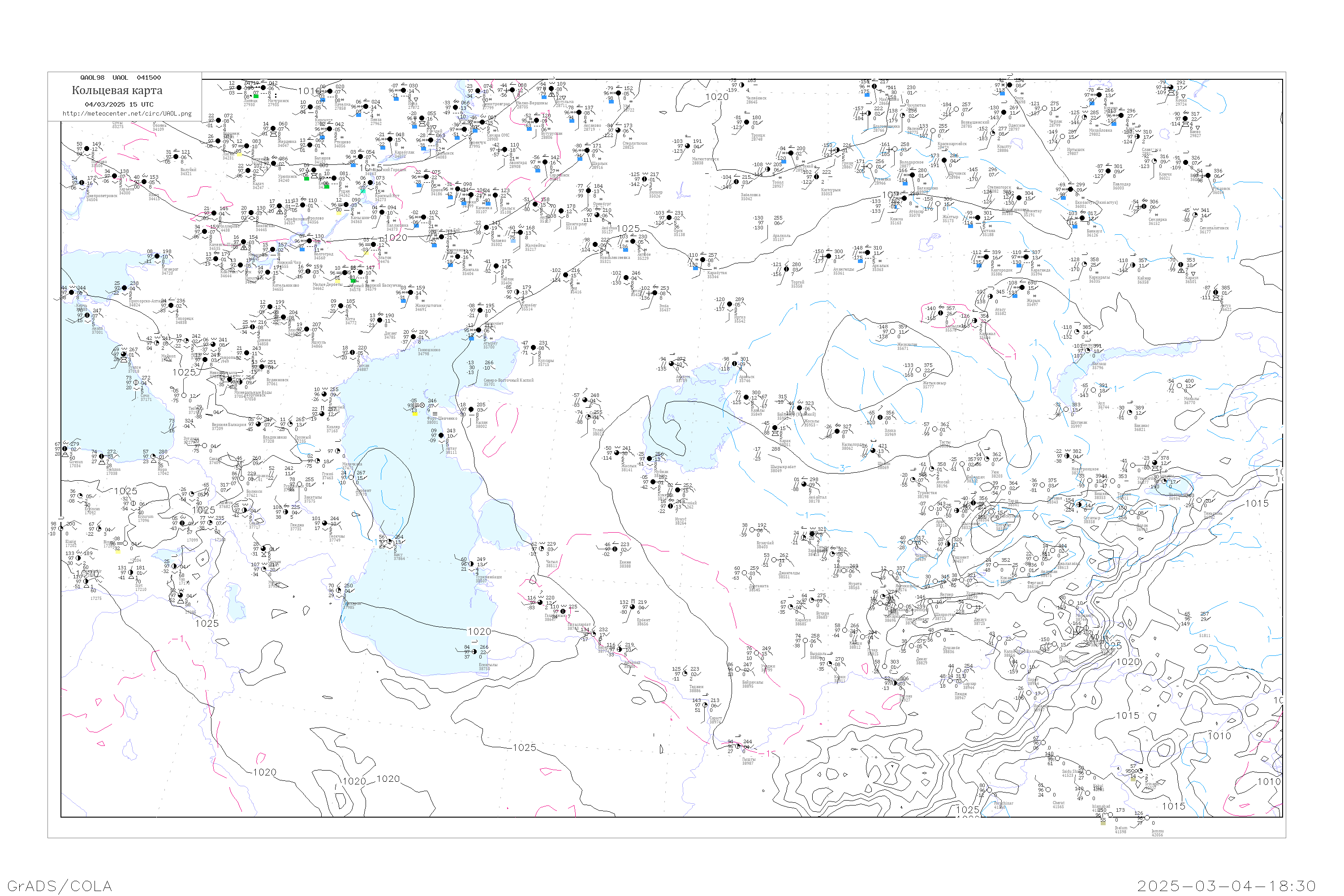Click the Актау station circle
This screenshot has height=896, width=1344.
click(442, 435)
